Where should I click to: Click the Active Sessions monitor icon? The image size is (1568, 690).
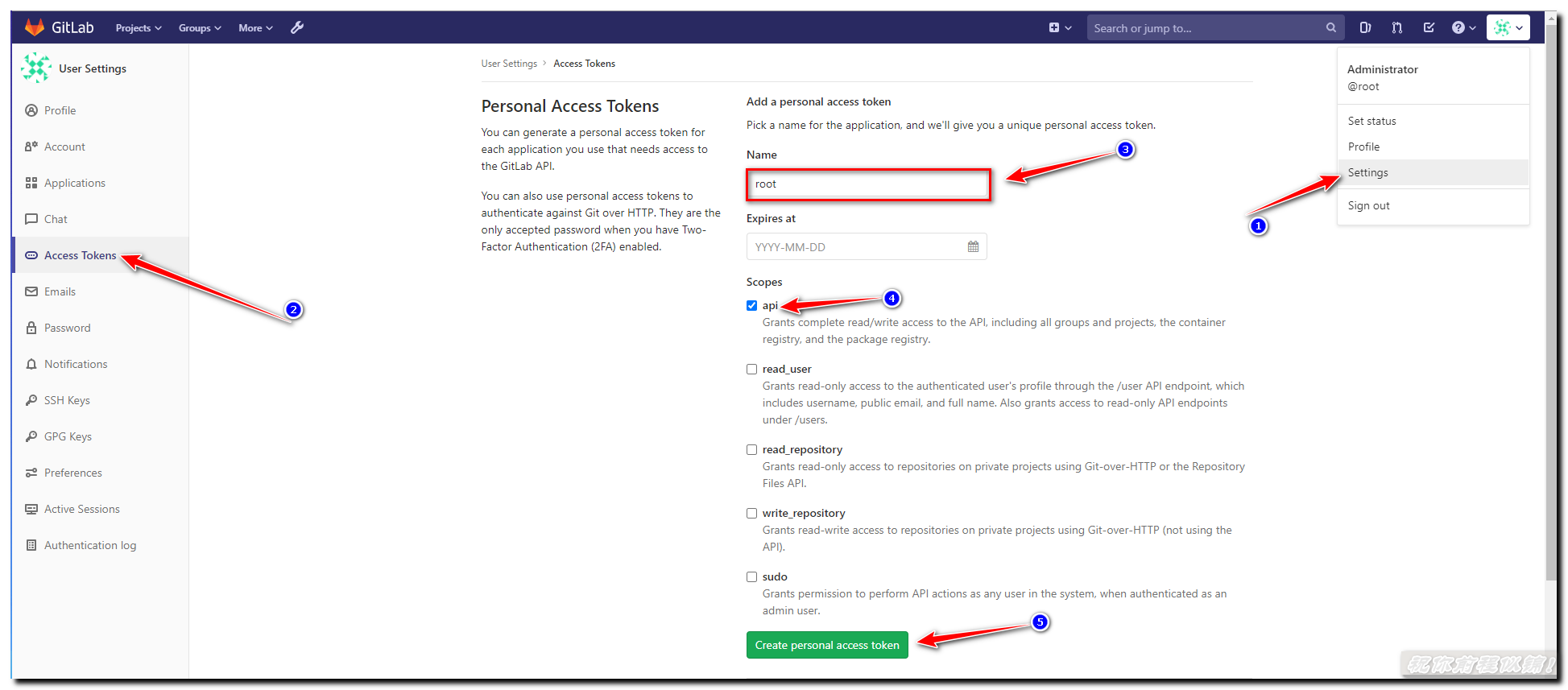point(31,509)
